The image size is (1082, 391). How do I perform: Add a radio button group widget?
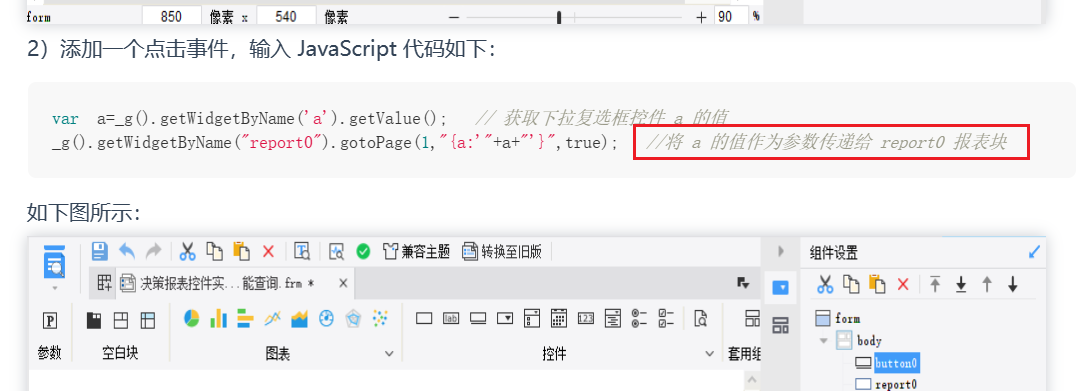tap(640, 318)
